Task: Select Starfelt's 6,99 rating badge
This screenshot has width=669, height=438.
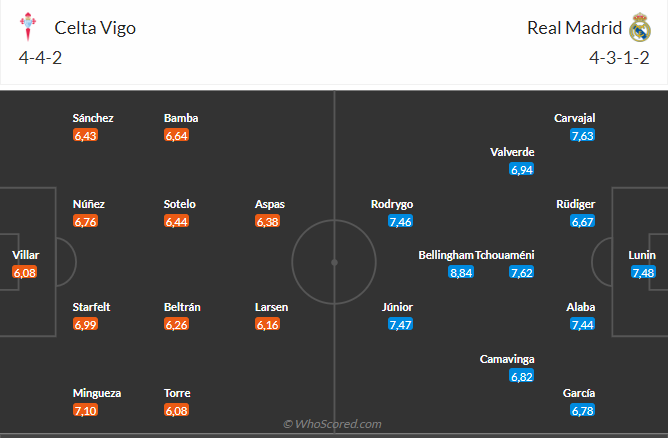Action: 86,324
